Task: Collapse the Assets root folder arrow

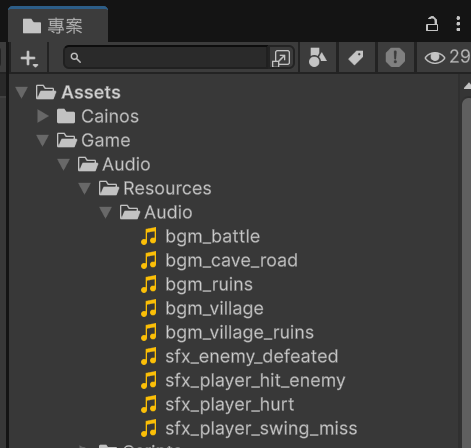Action: click(22, 92)
